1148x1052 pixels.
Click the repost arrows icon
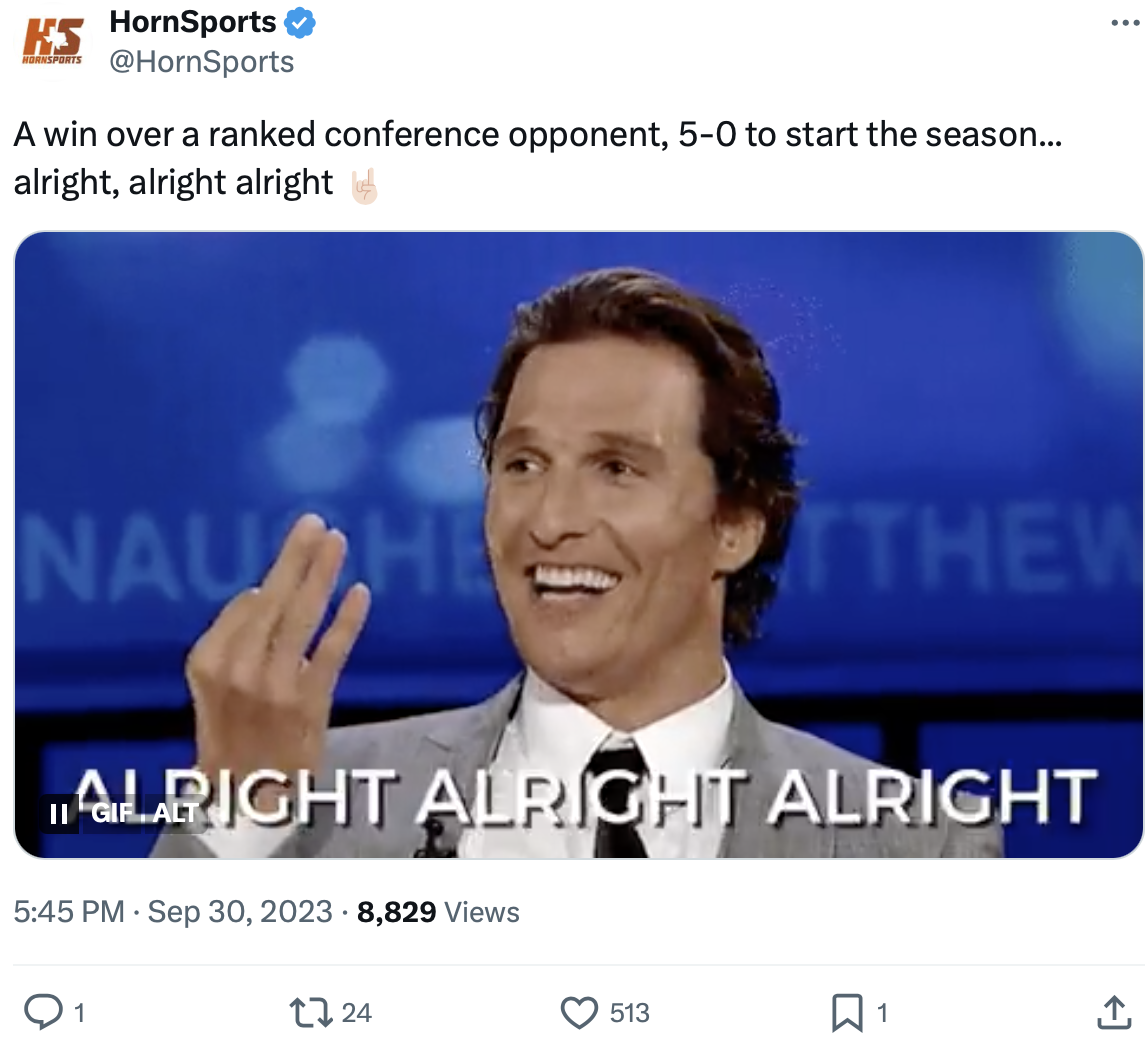[311, 1013]
